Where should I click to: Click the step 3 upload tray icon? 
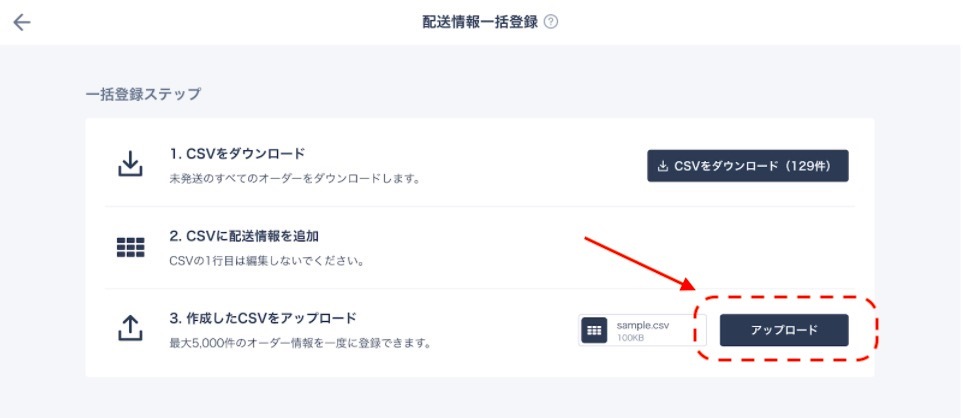point(130,329)
